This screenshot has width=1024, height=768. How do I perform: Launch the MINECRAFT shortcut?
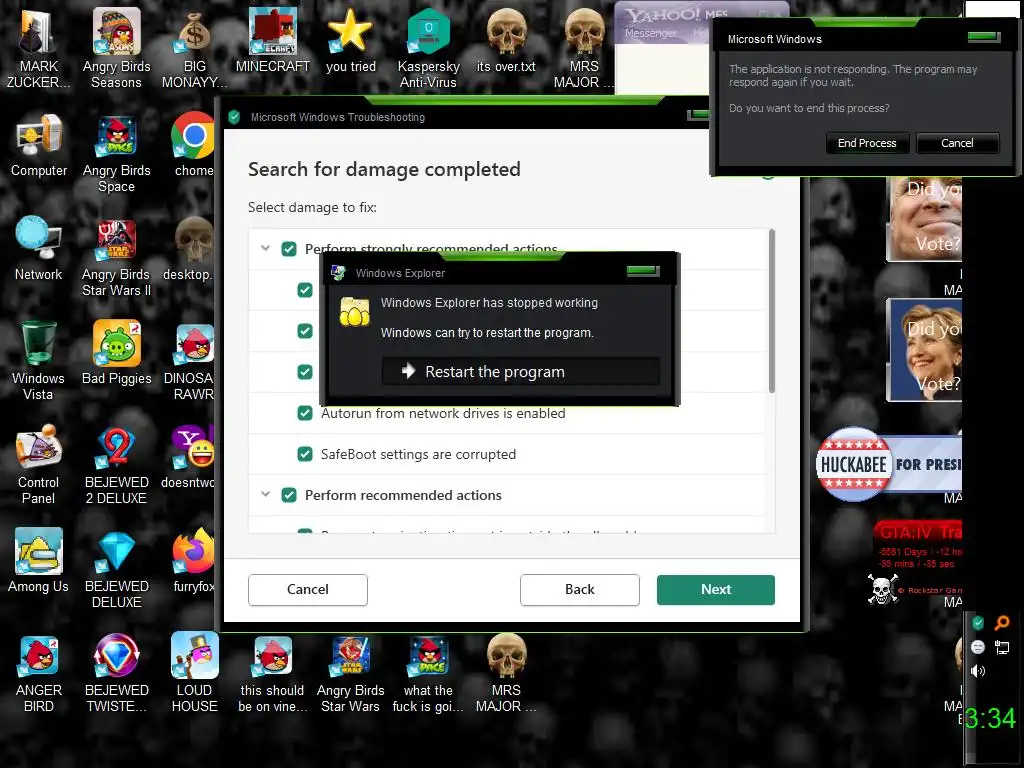[x=272, y=40]
